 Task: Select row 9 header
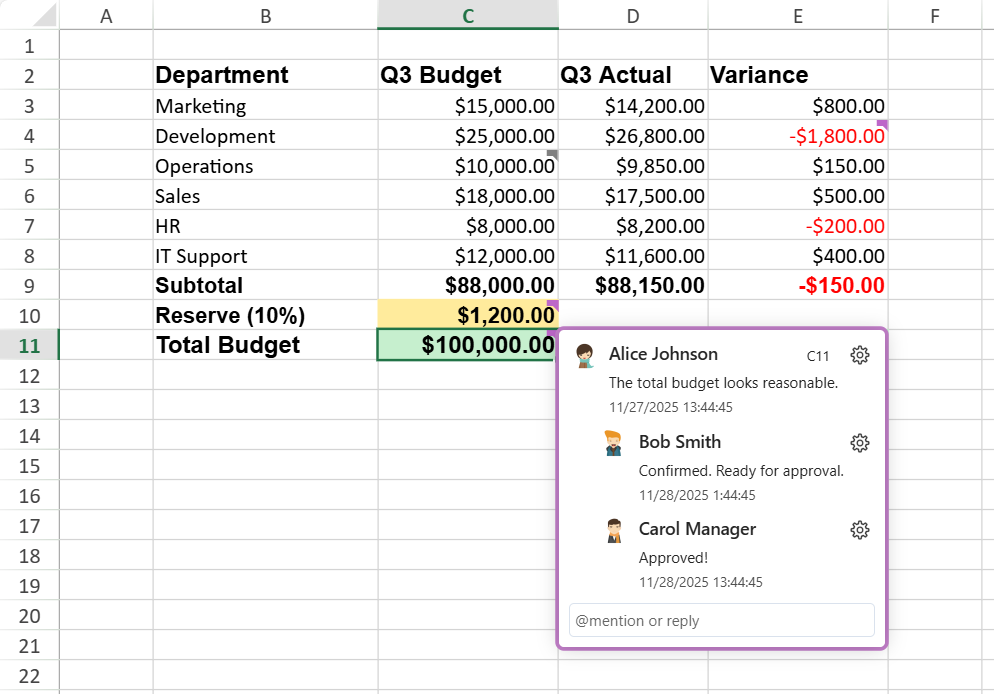point(28,285)
